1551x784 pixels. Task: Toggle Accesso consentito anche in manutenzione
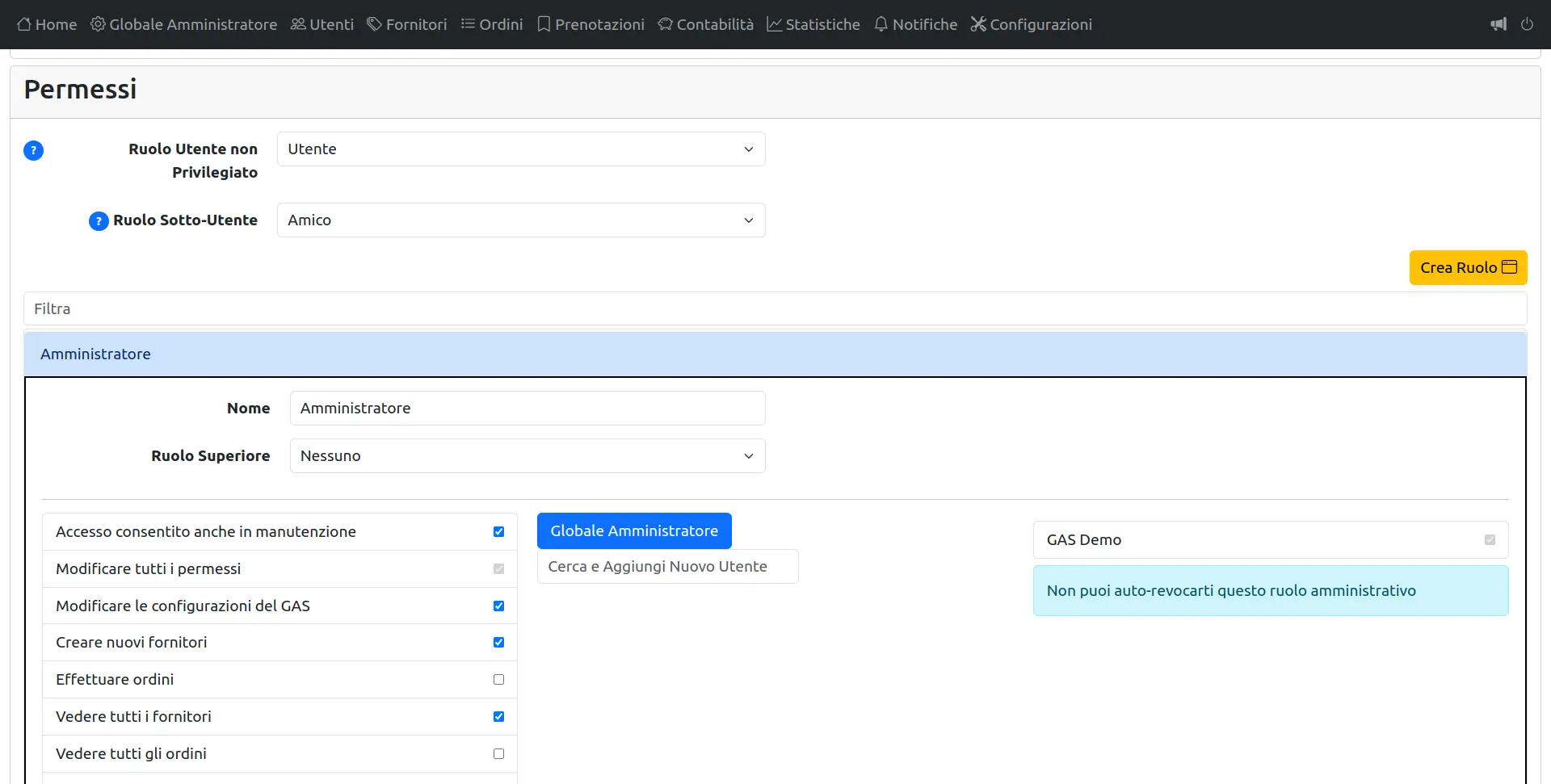[498, 532]
